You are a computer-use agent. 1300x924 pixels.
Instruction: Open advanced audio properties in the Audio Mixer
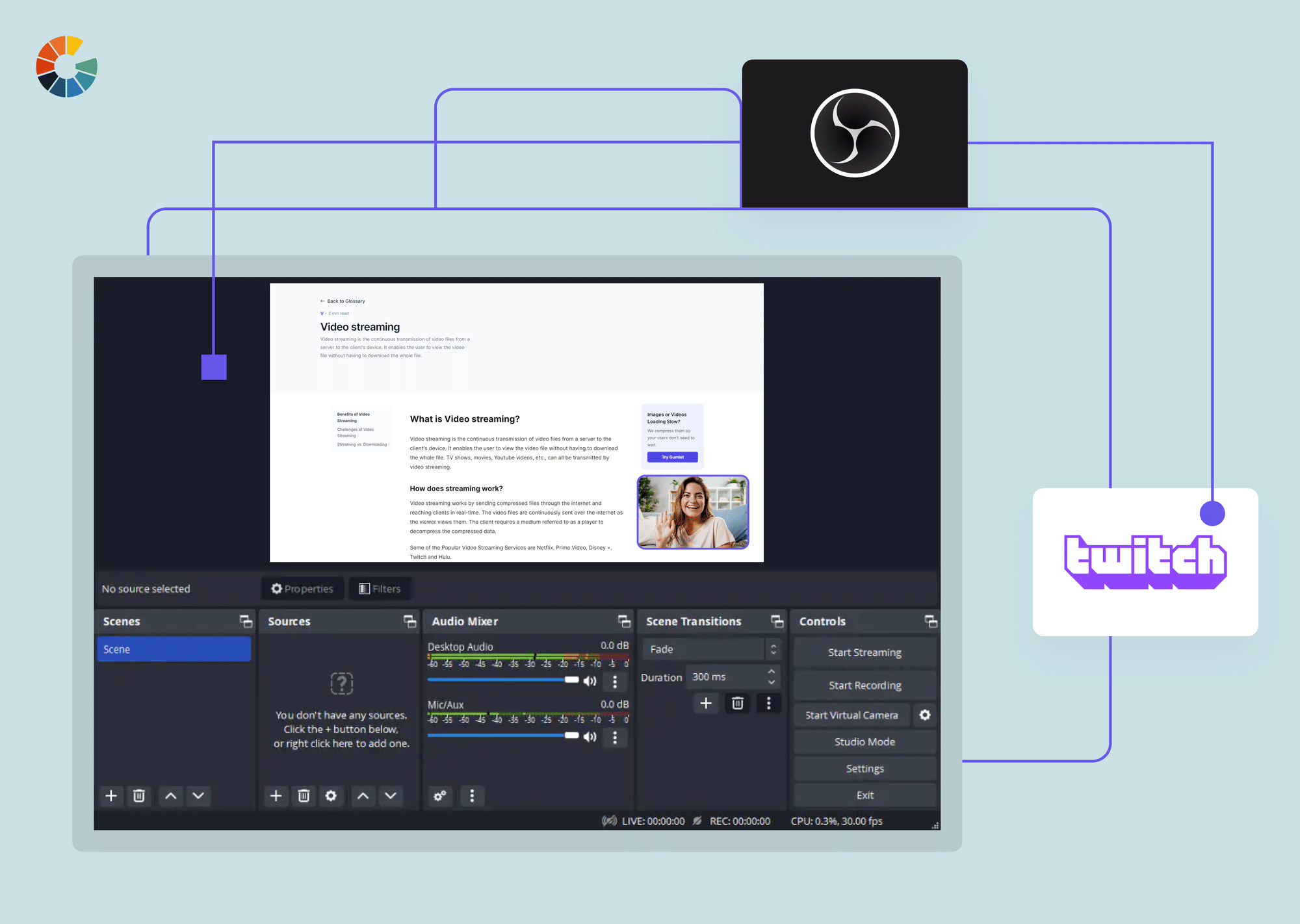[x=440, y=796]
